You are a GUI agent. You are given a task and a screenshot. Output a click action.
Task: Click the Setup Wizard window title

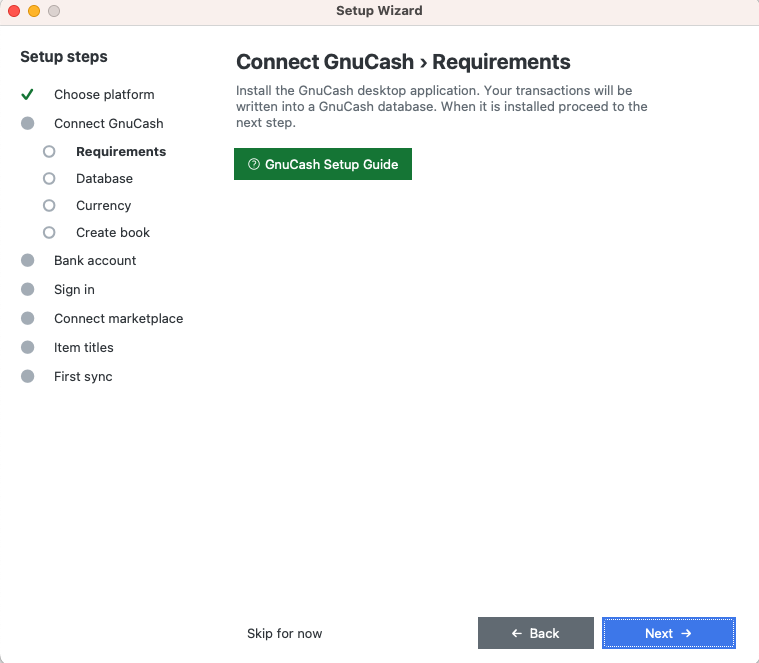[x=380, y=11]
